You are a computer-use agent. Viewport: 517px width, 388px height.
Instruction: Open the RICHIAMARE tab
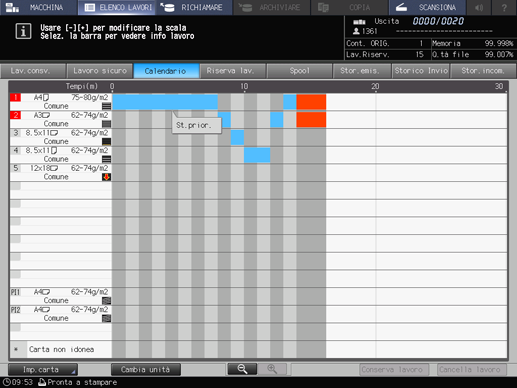click(194, 7)
